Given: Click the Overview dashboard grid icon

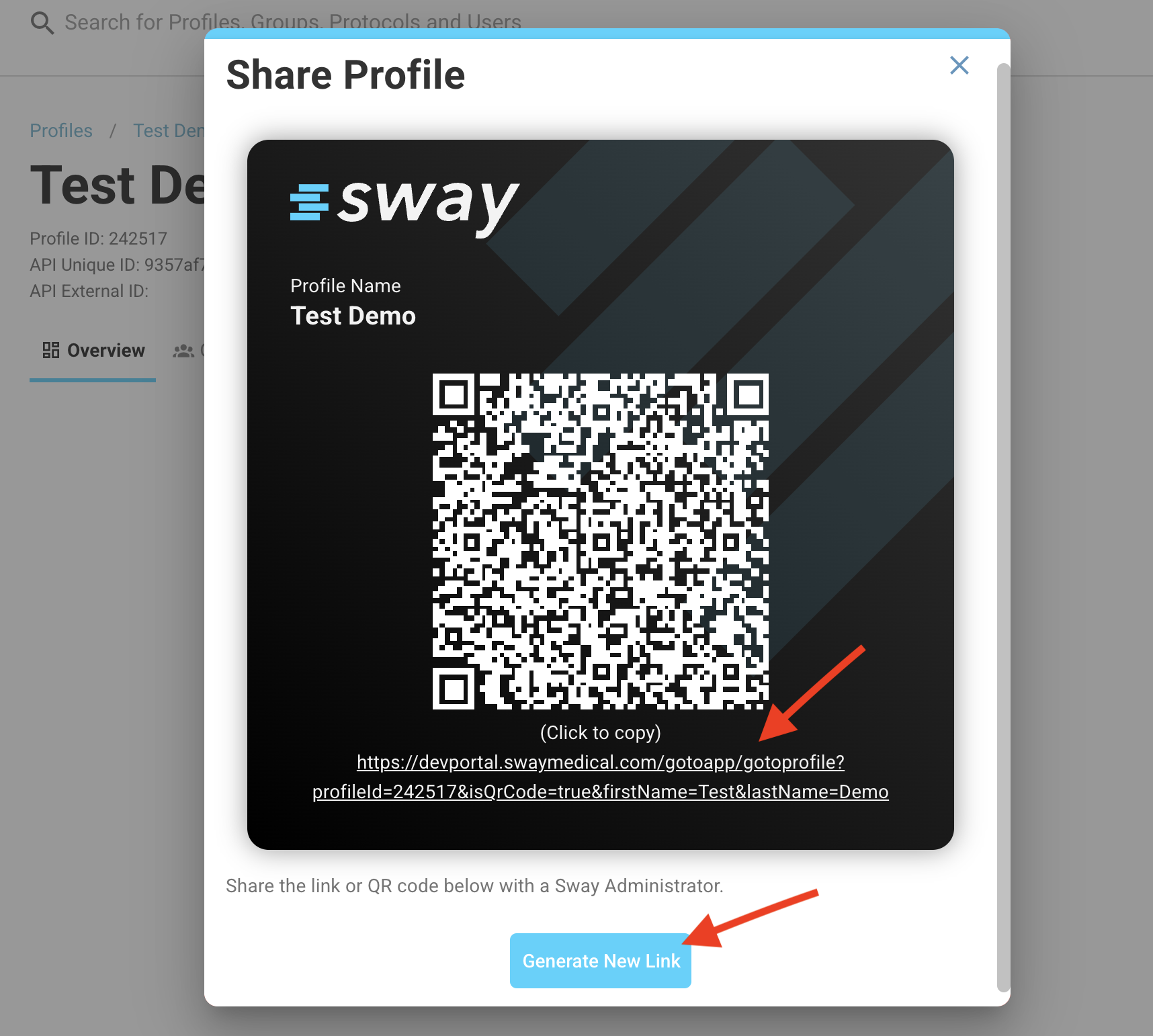Looking at the screenshot, I should (51, 350).
